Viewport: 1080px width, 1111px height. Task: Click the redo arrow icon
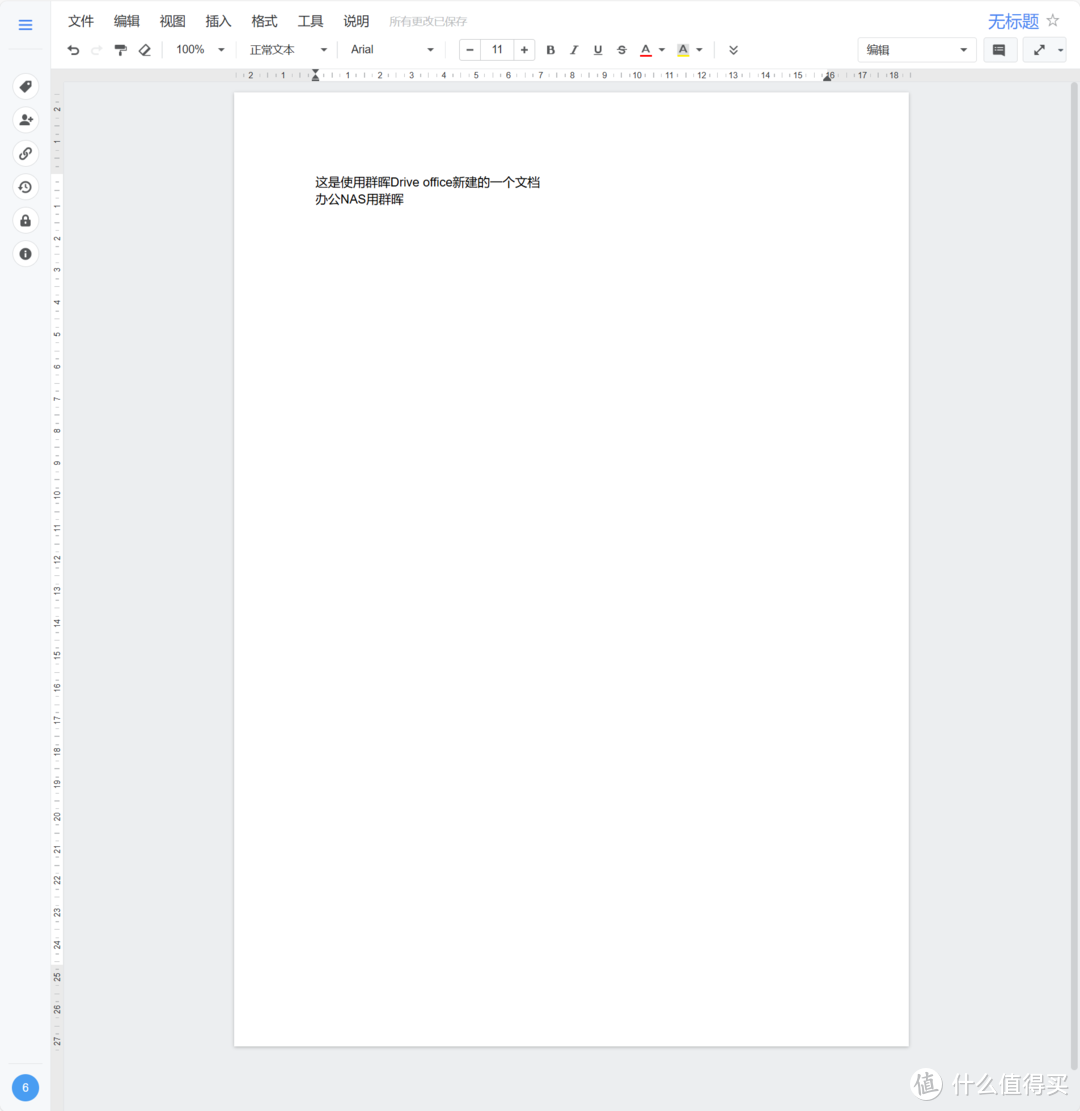pos(97,50)
